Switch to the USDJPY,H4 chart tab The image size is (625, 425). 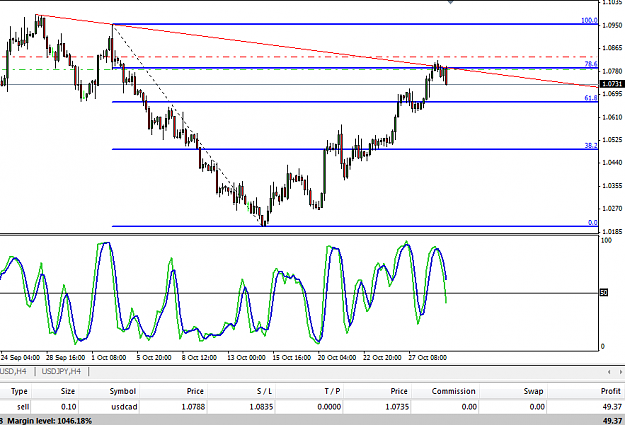click(x=61, y=372)
